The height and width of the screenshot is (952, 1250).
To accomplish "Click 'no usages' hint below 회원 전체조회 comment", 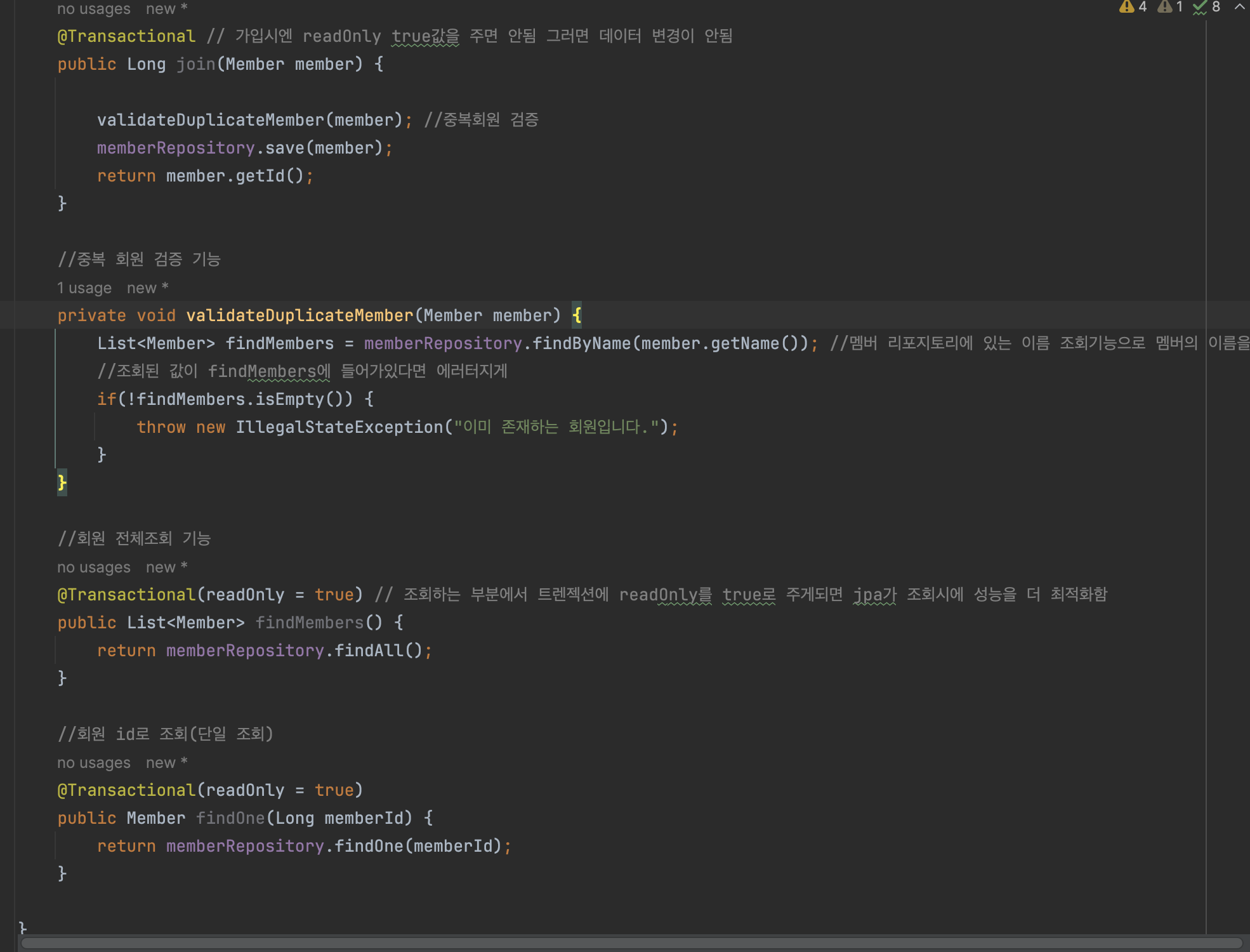I will (94, 567).
